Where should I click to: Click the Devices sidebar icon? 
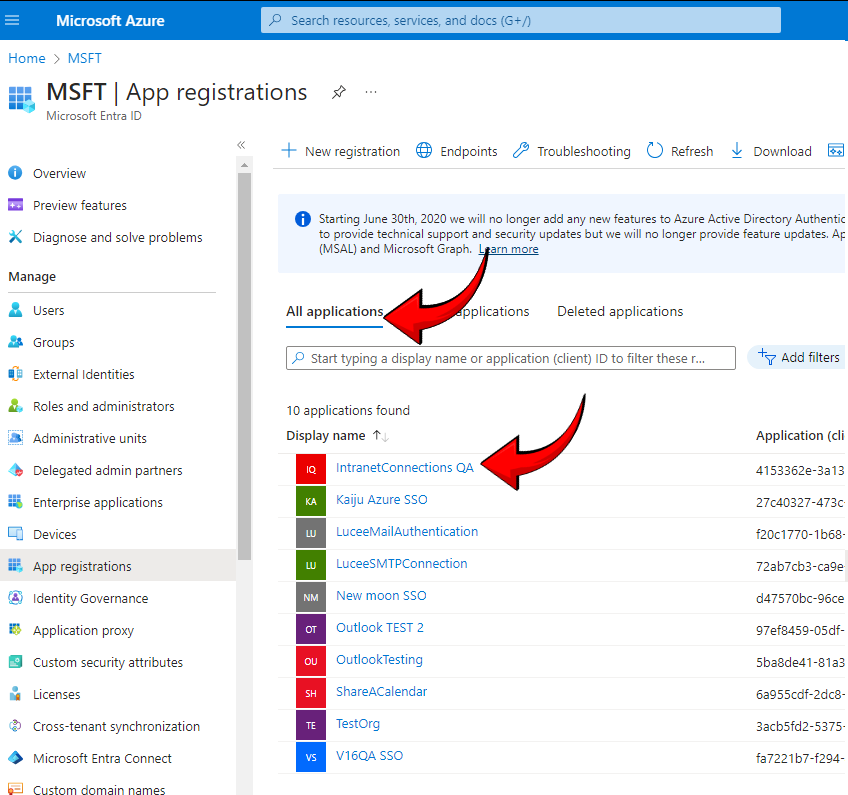[x=16, y=534]
